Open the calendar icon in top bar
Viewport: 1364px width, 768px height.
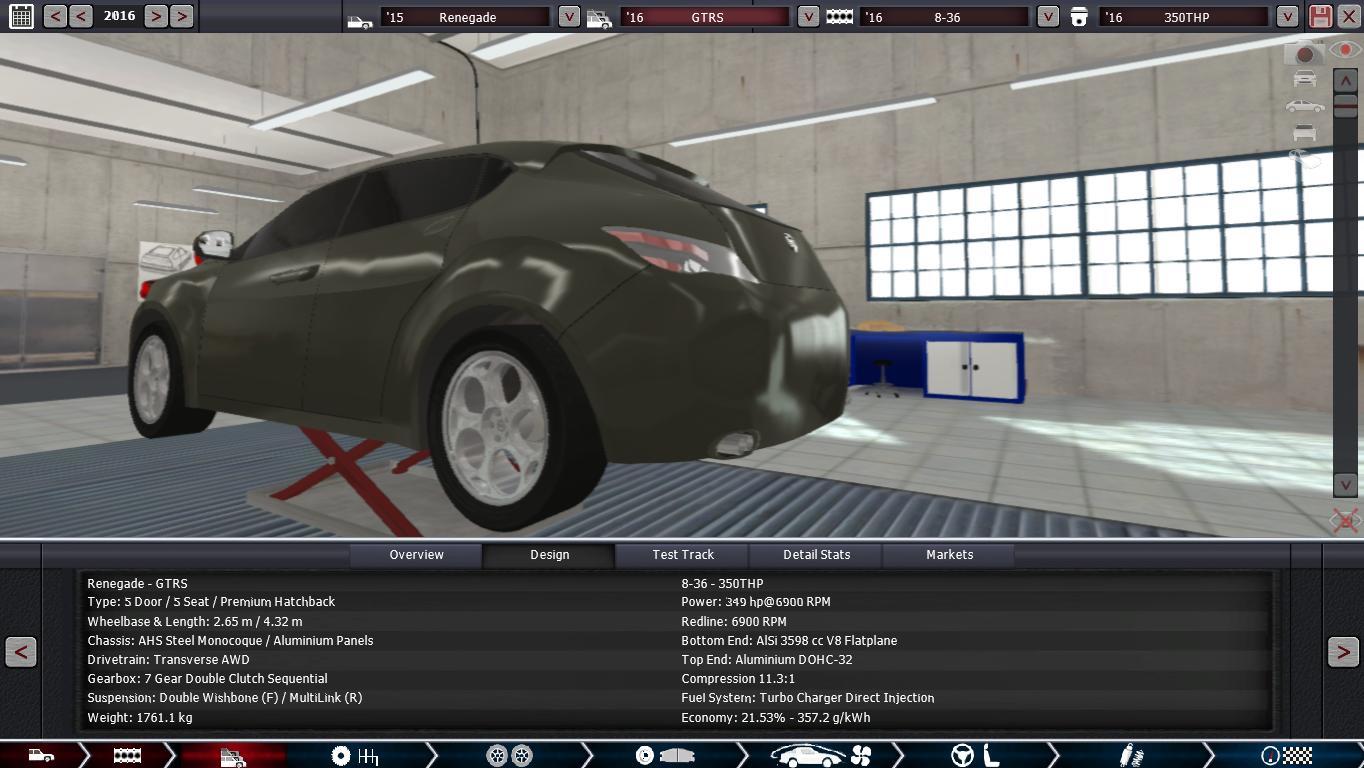(x=20, y=16)
